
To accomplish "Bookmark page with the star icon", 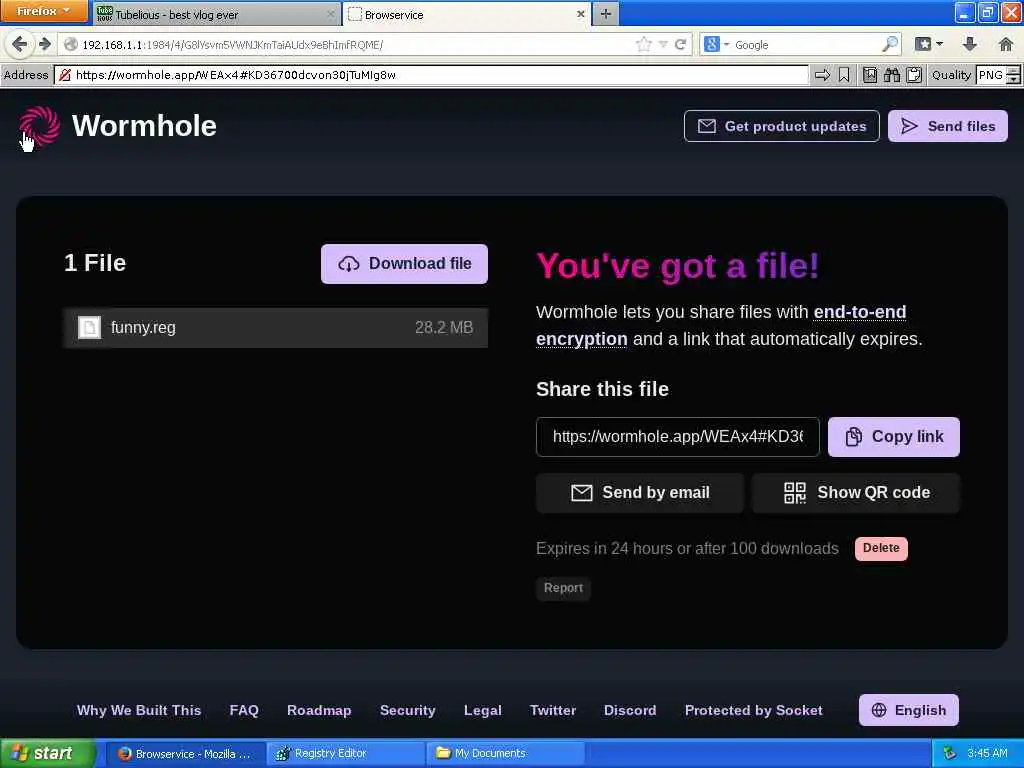I will 643,44.
